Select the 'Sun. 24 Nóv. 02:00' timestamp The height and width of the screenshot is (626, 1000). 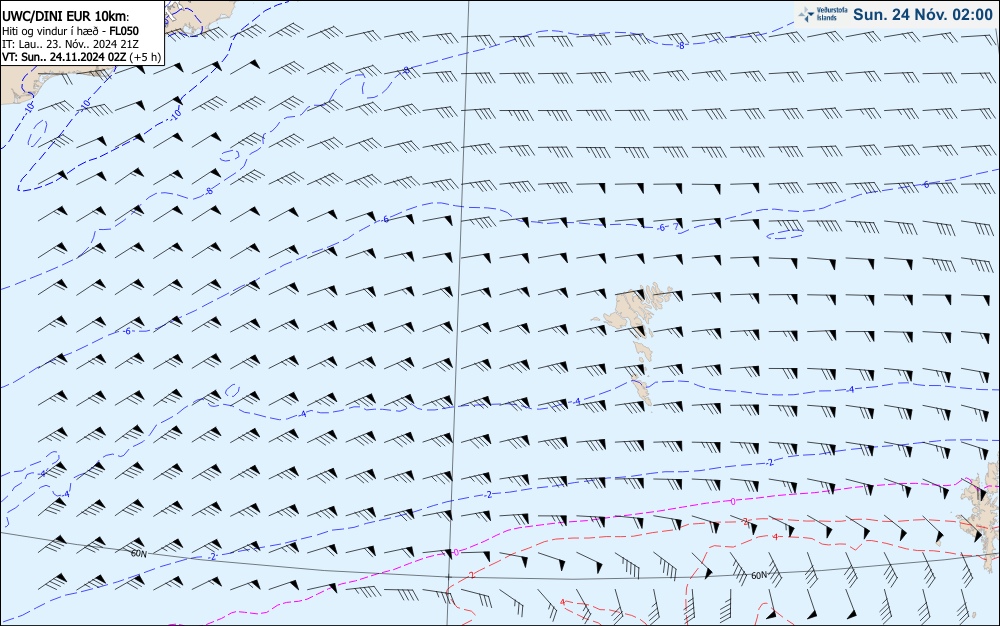[923, 15]
